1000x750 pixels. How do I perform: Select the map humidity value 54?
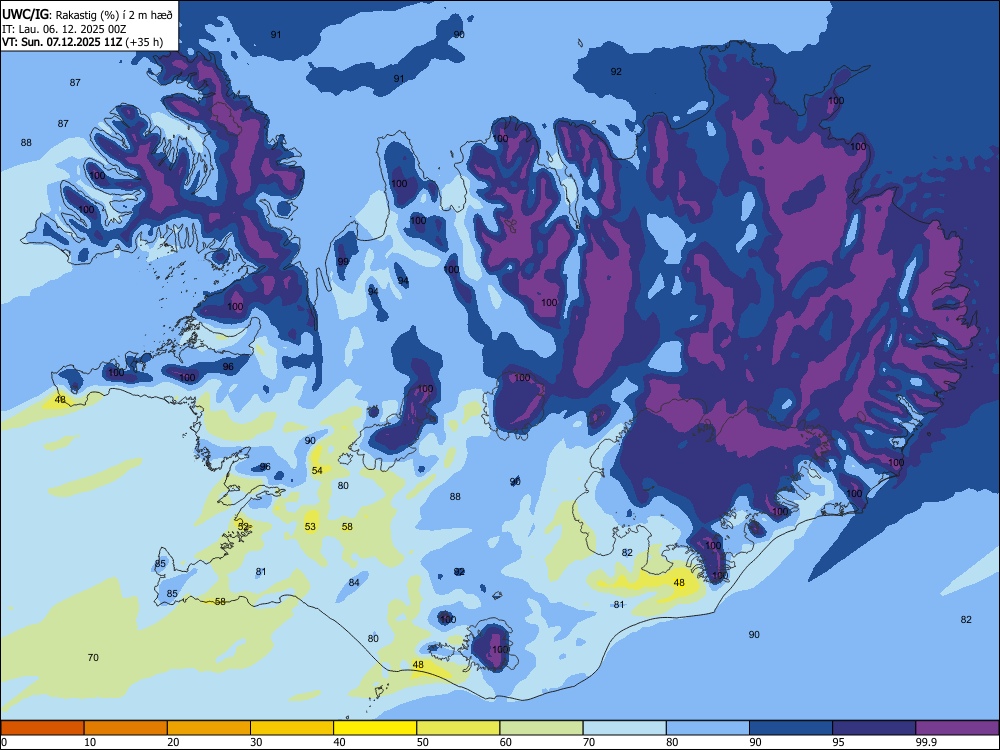pos(317,471)
